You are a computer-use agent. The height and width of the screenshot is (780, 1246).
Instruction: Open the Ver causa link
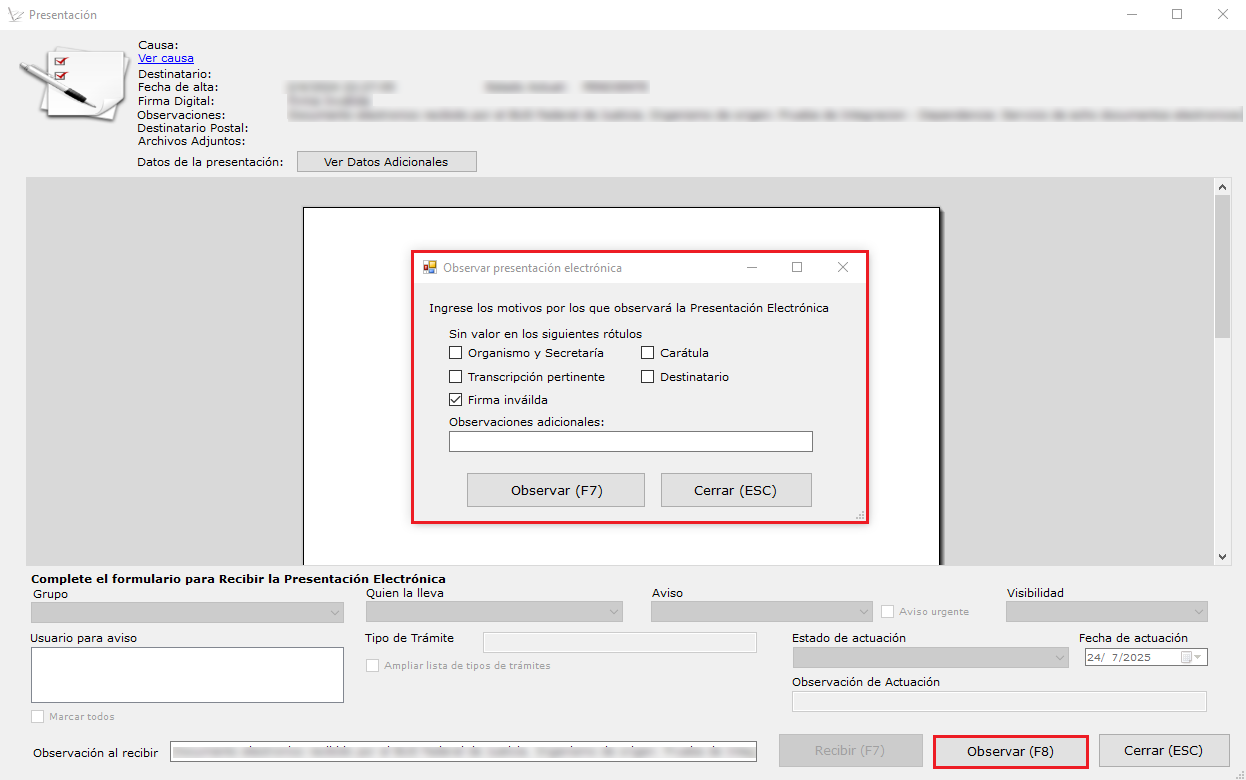pyautogui.click(x=166, y=58)
